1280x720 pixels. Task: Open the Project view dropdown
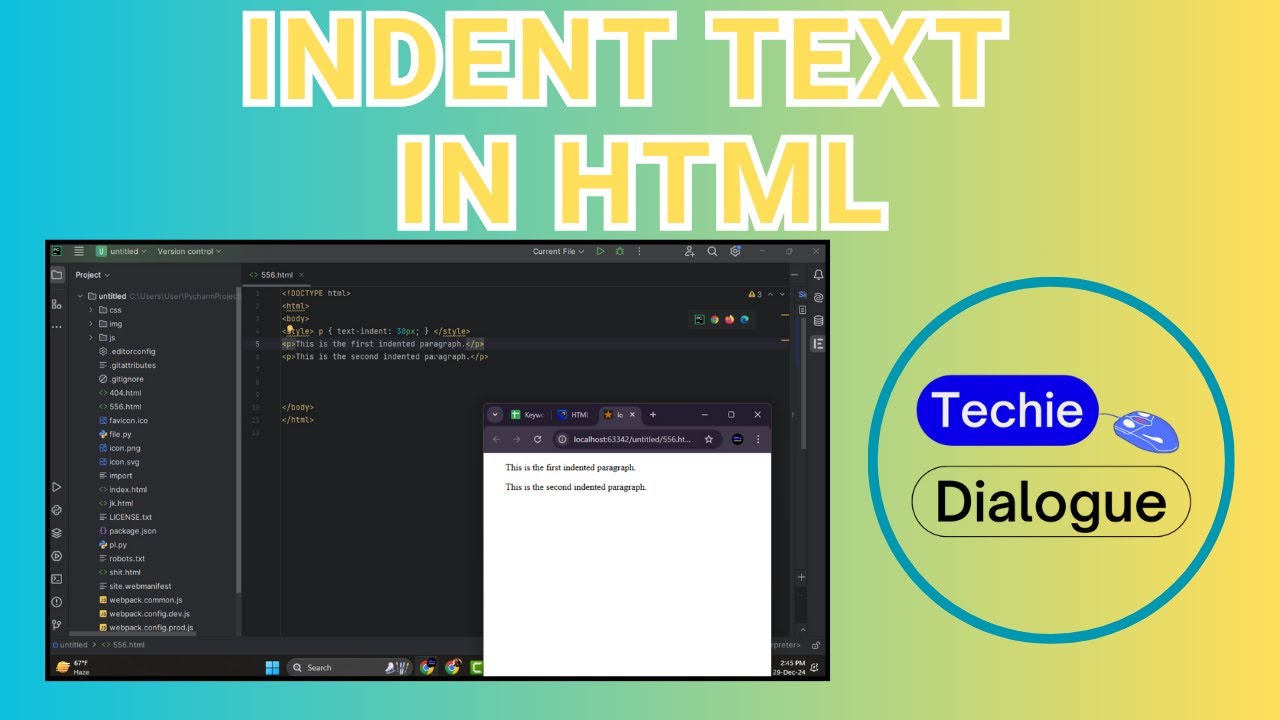tap(93, 275)
